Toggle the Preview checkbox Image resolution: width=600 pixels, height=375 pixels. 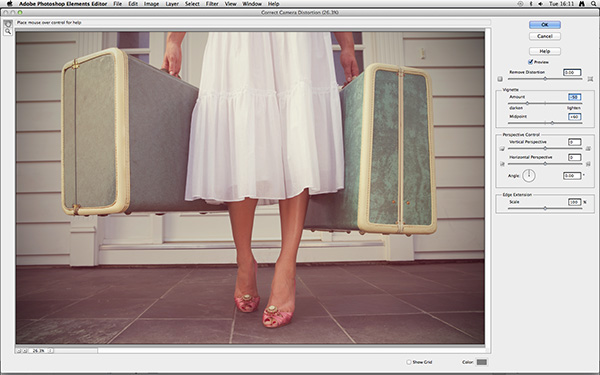[x=530, y=62]
